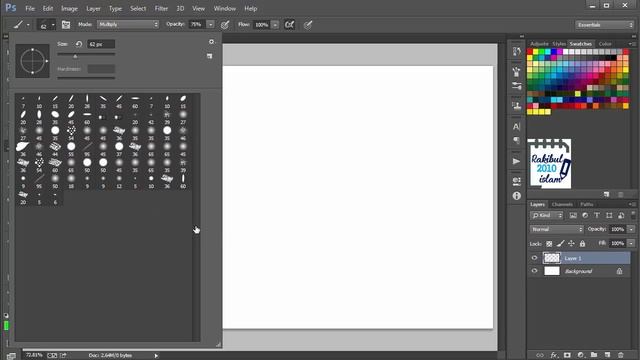640x360 pixels.
Task: Open the layer Fill dropdown arrow
Action: [631, 244]
